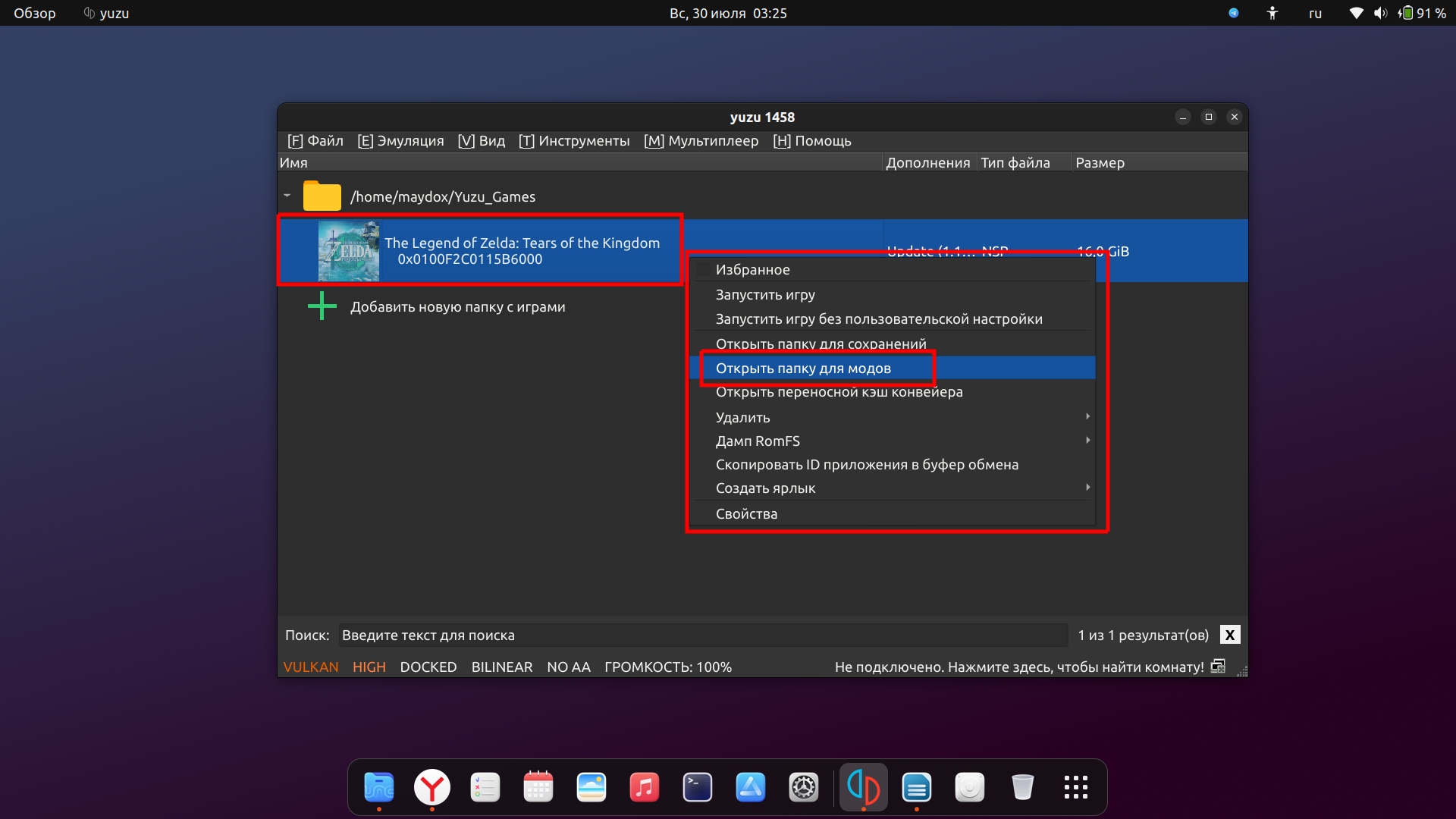Expand the Удалить submenu

(x=893, y=417)
